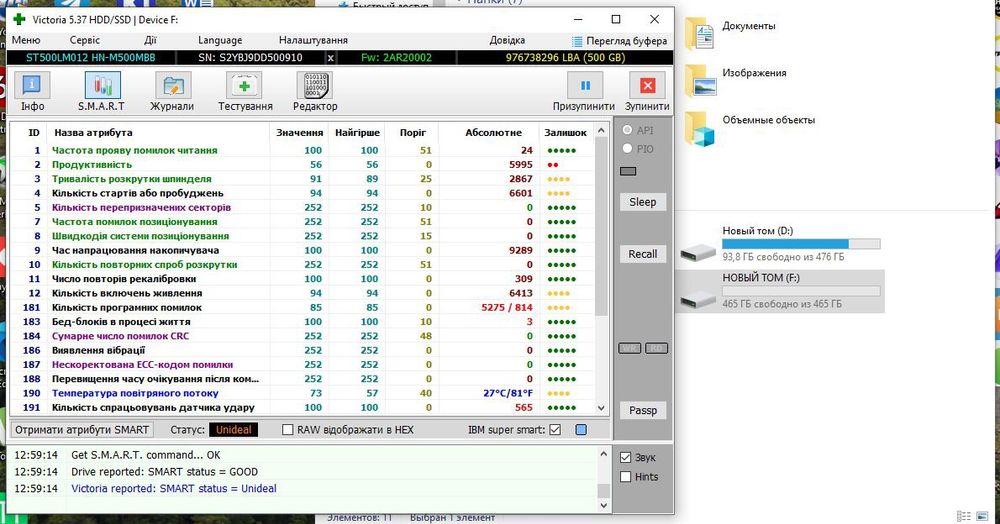Click the model name ST500LM012 HN-M500MBB
The height and width of the screenshot is (524, 1000).
[x=91, y=58]
